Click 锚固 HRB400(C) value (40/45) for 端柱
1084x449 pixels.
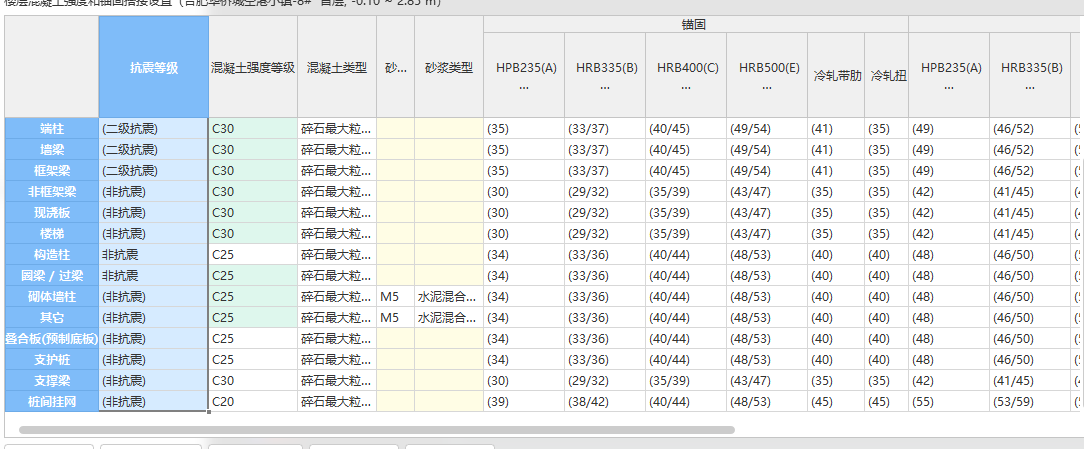point(686,129)
